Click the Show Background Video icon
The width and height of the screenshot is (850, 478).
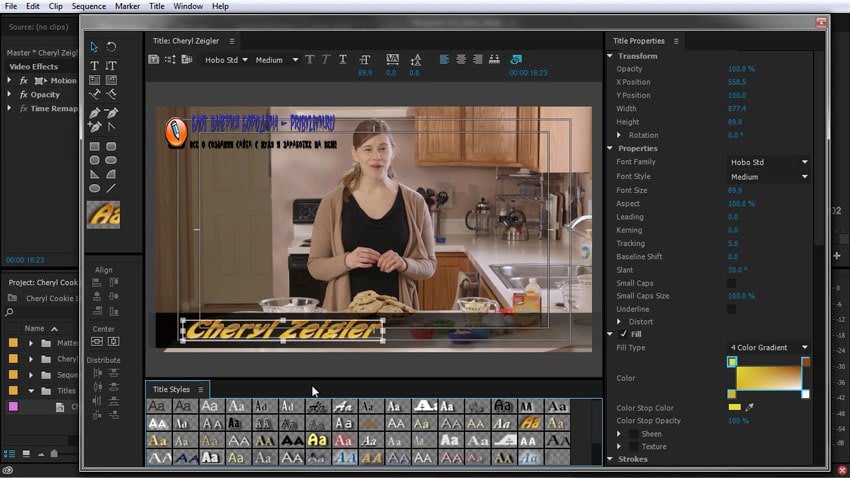516,60
